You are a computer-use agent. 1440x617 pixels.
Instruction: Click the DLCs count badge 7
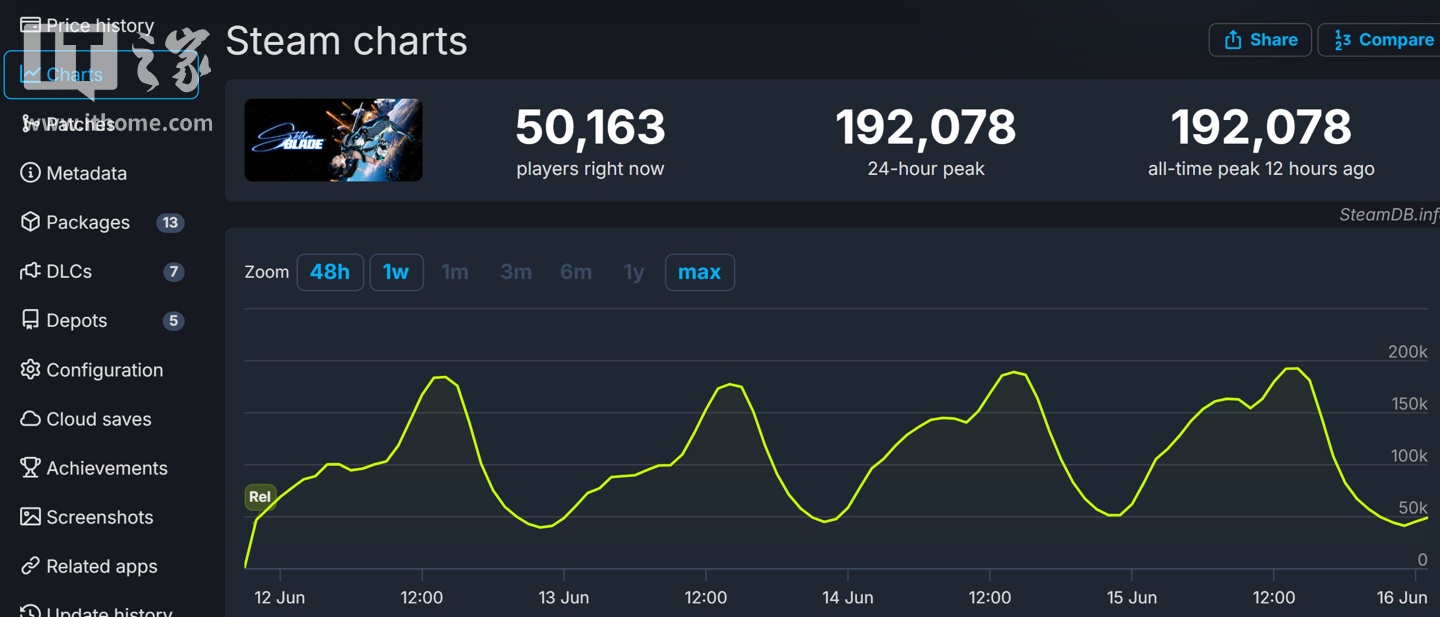tap(174, 271)
